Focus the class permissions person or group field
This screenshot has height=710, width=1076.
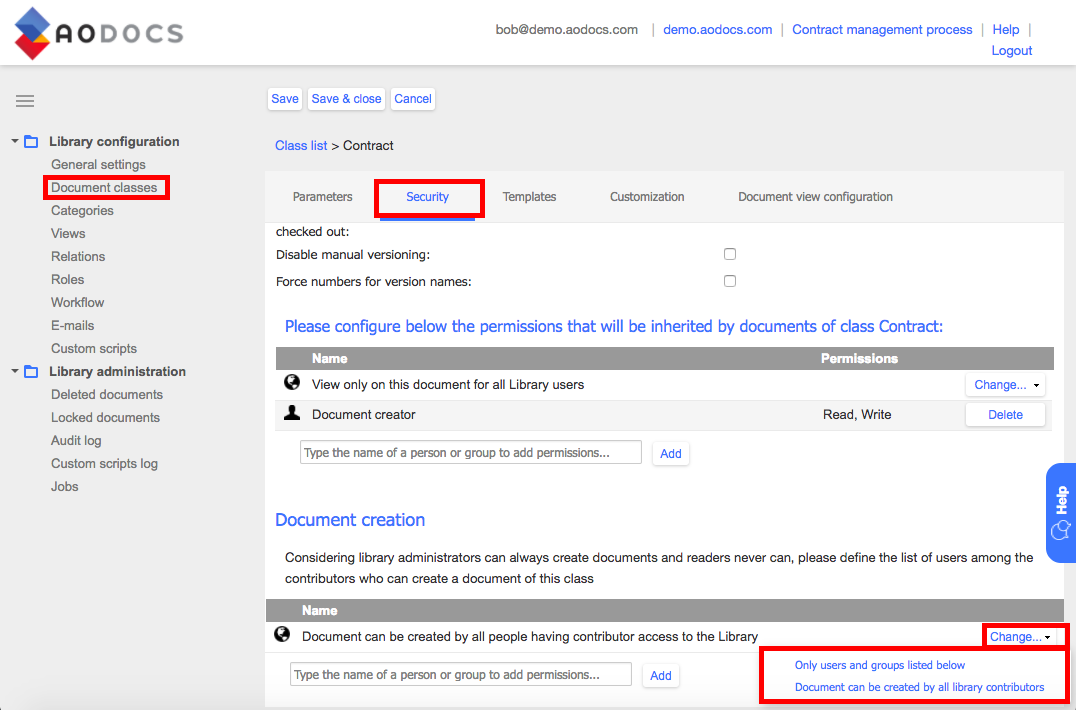[x=471, y=453]
